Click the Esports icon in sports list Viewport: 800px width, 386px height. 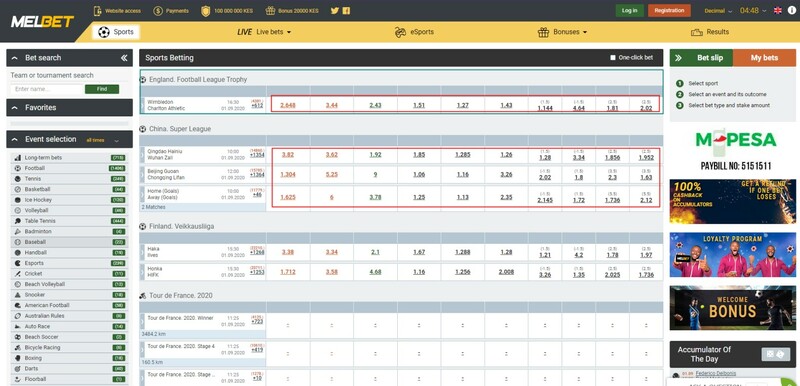pyautogui.click(x=18, y=263)
